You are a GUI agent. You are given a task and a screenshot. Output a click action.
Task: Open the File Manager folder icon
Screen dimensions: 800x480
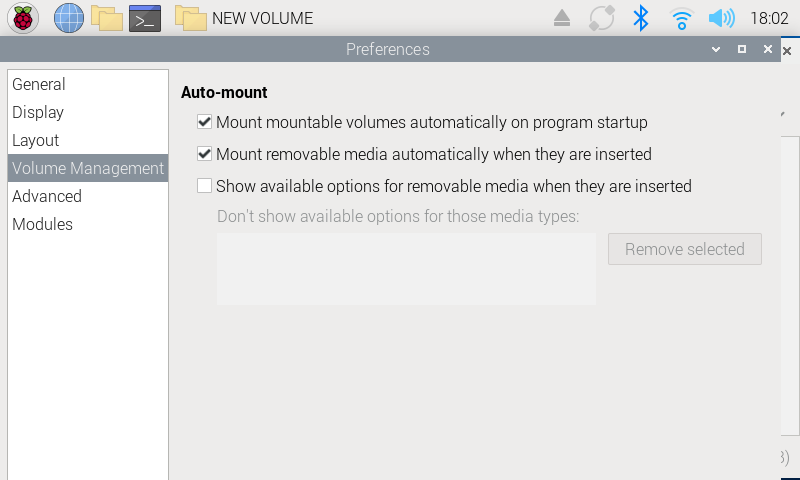click(x=106, y=17)
